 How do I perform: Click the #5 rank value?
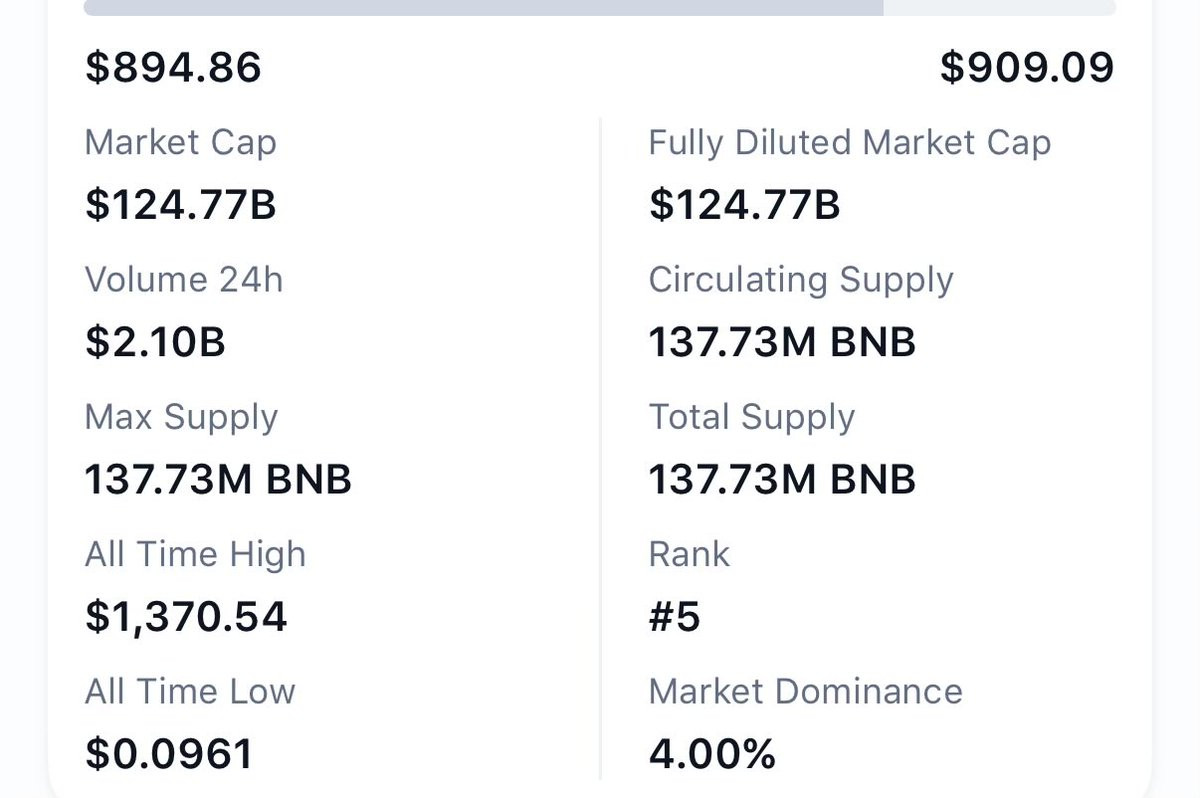tap(674, 617)
